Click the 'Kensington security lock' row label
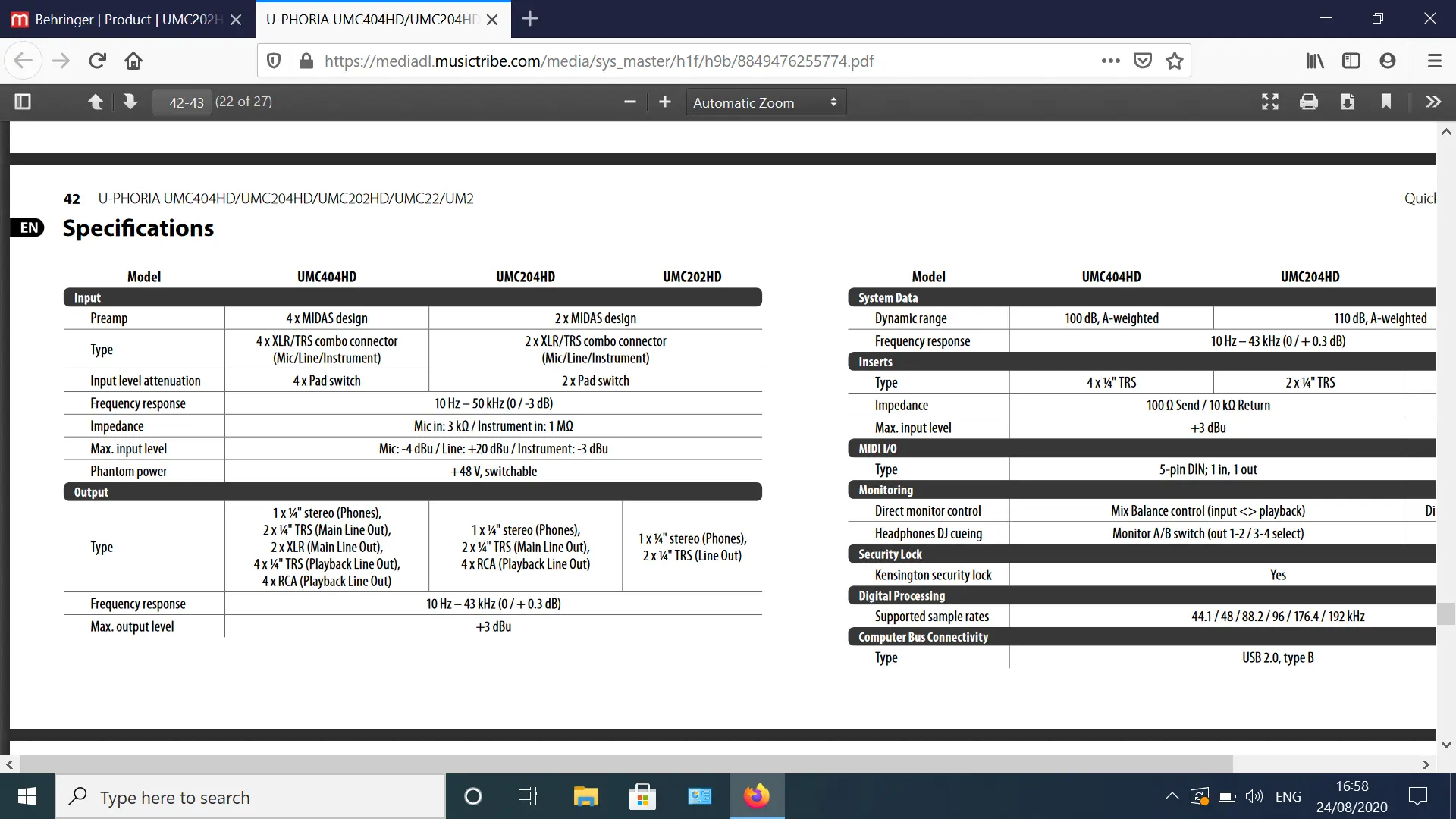 [933, 576]
